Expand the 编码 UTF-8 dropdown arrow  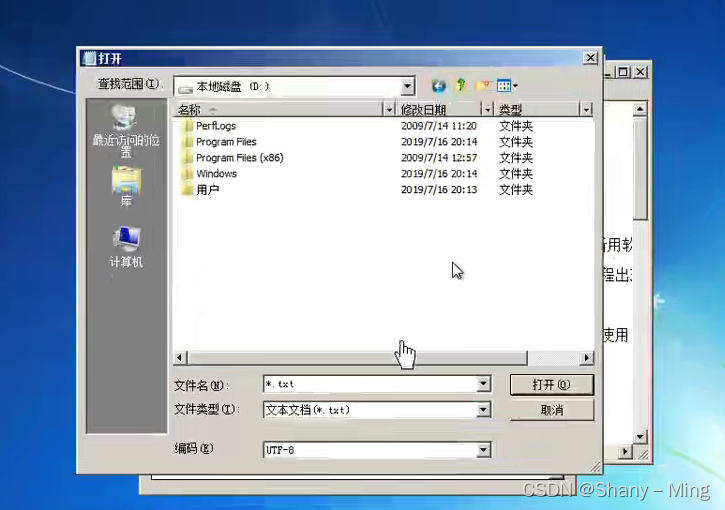pyautogui.click(x=483, y=449)
